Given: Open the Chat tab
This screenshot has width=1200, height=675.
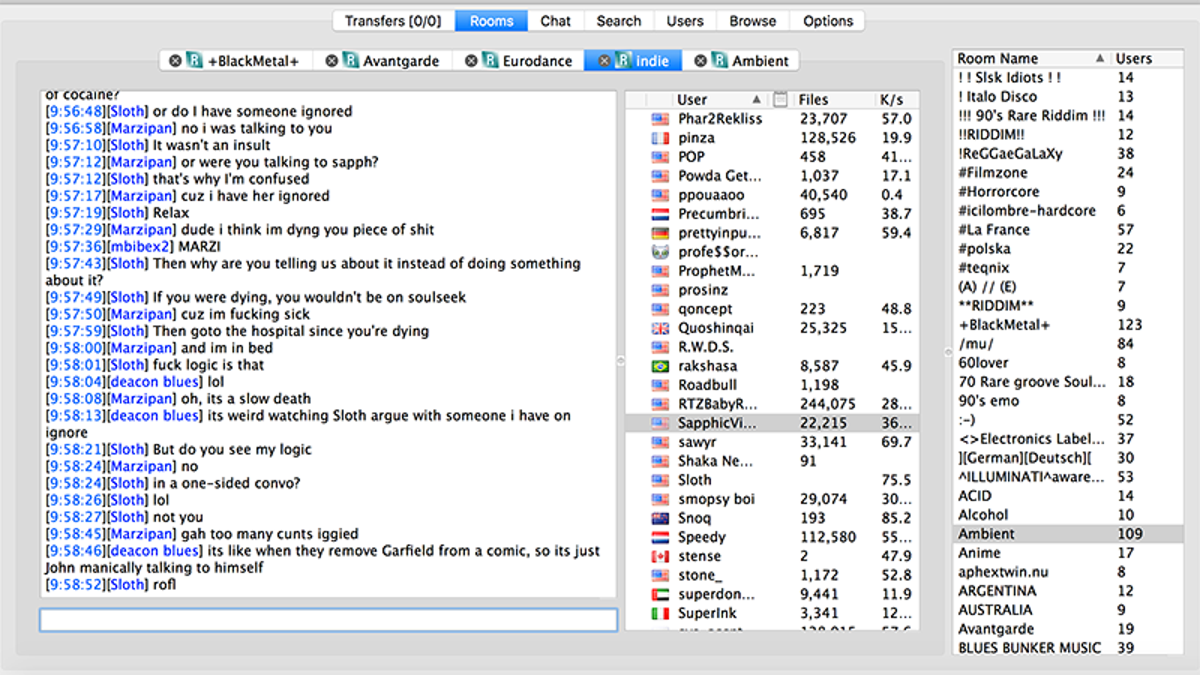Looking at the screenshot, I should [556, 20].
